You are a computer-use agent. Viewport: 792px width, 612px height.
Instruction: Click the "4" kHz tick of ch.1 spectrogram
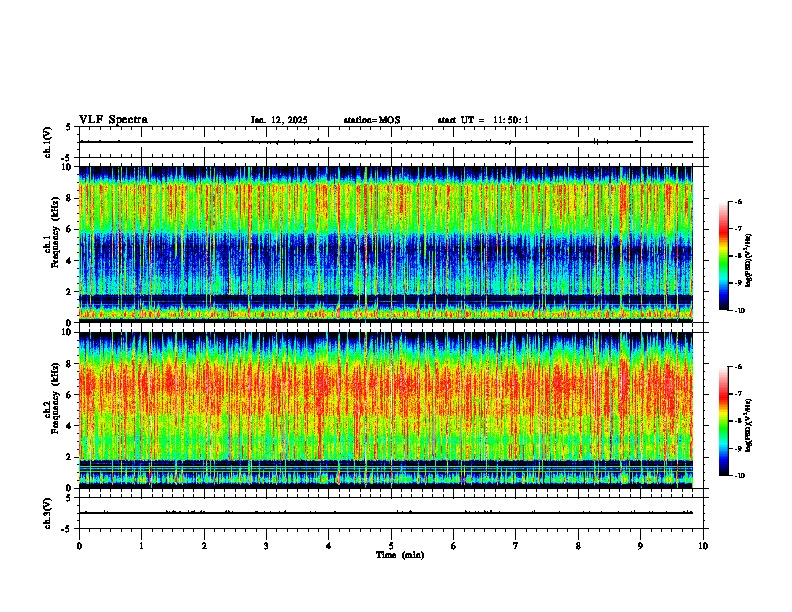70,261
